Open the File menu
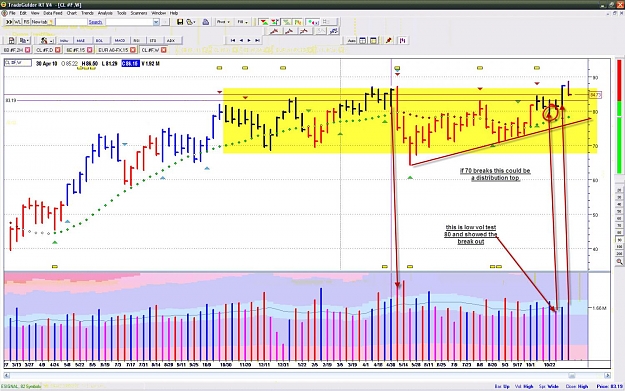The width and height of the screenshot is (625, 391). (12, 13)
